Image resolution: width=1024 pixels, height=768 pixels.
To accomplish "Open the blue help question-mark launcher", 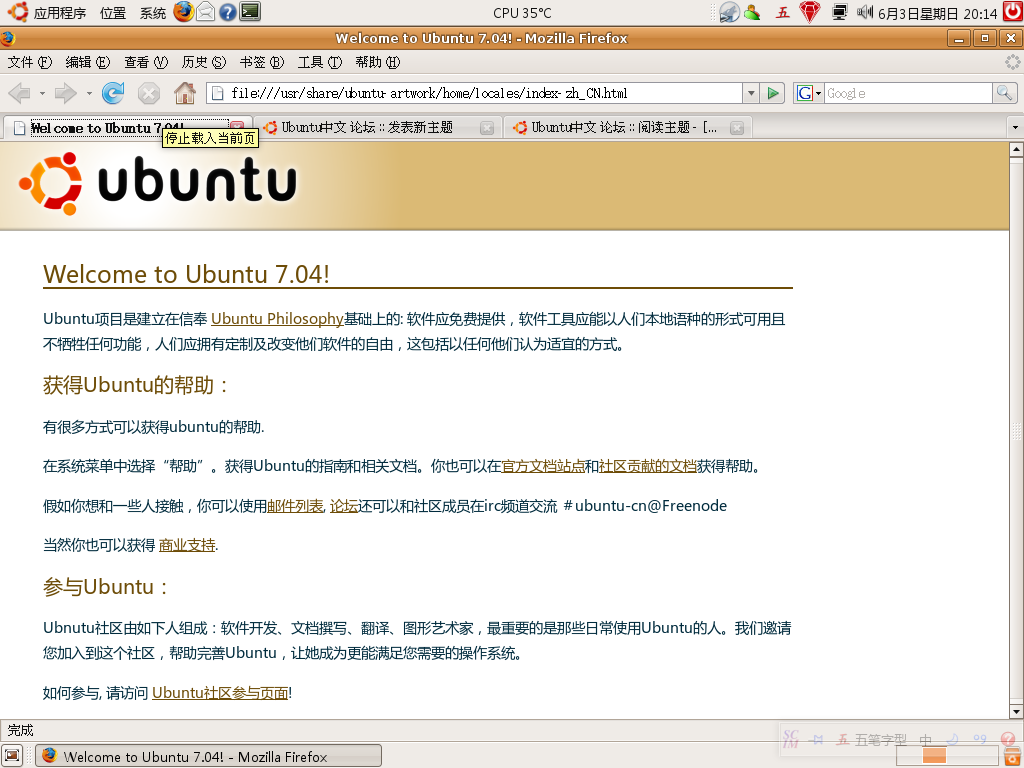I will (227, 12).
